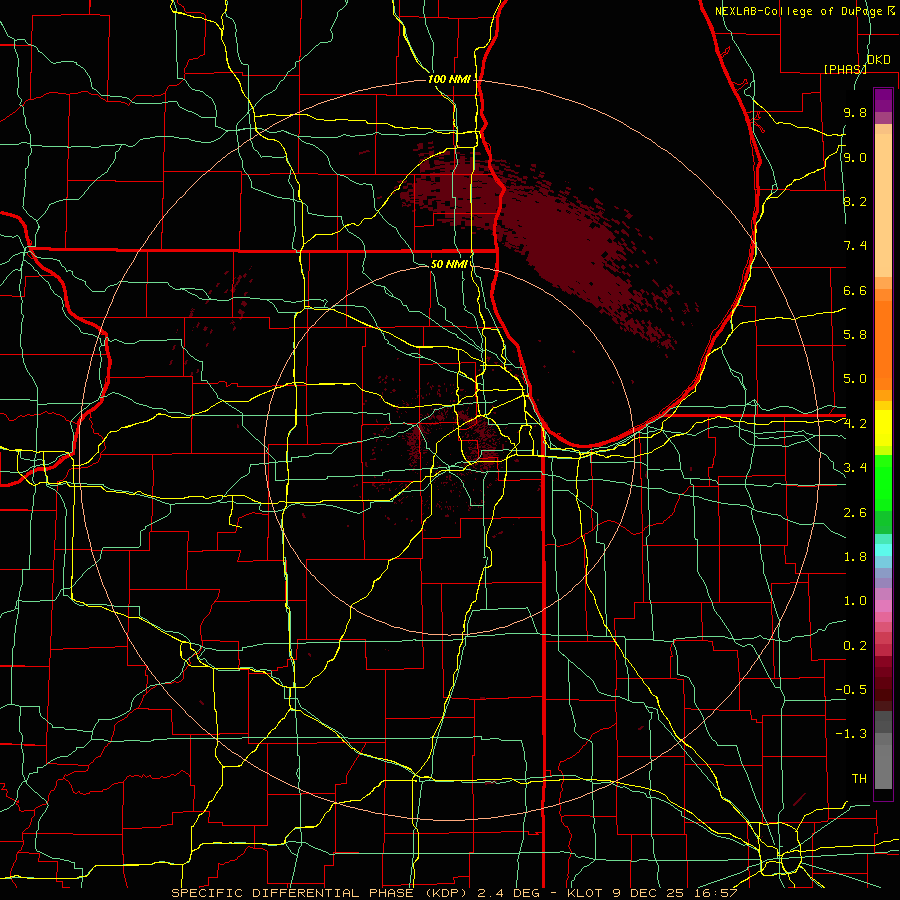Select the -1.3 scale value

point(851,734)
